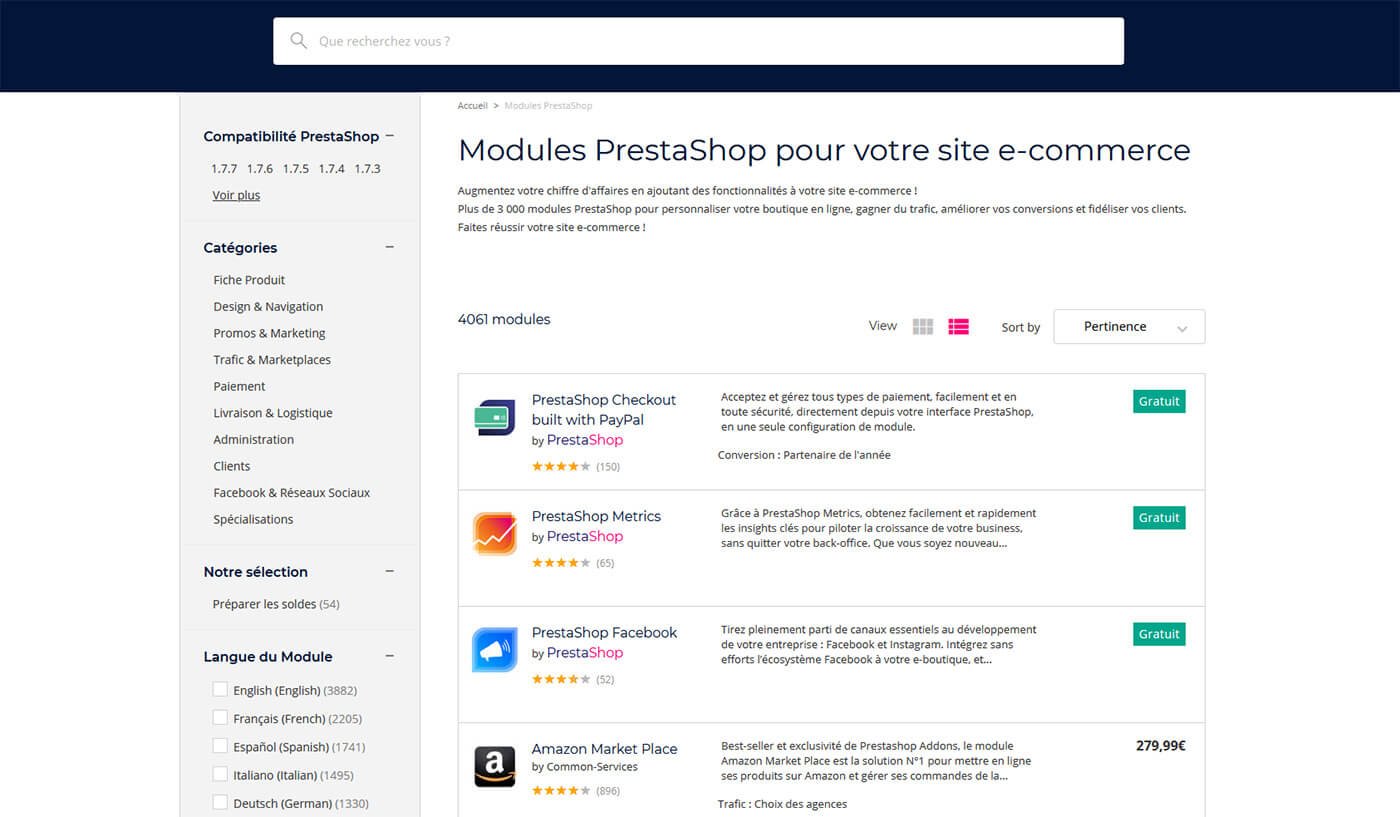Filter by version 1.7.3
The width and height of the screenshot is (1400, 817).
pyautogui.click(x=368, y=169)
